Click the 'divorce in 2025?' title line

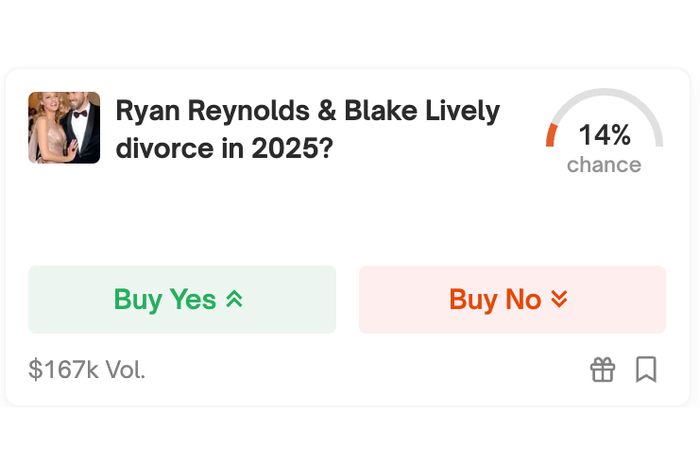click(x=225, y=148)
